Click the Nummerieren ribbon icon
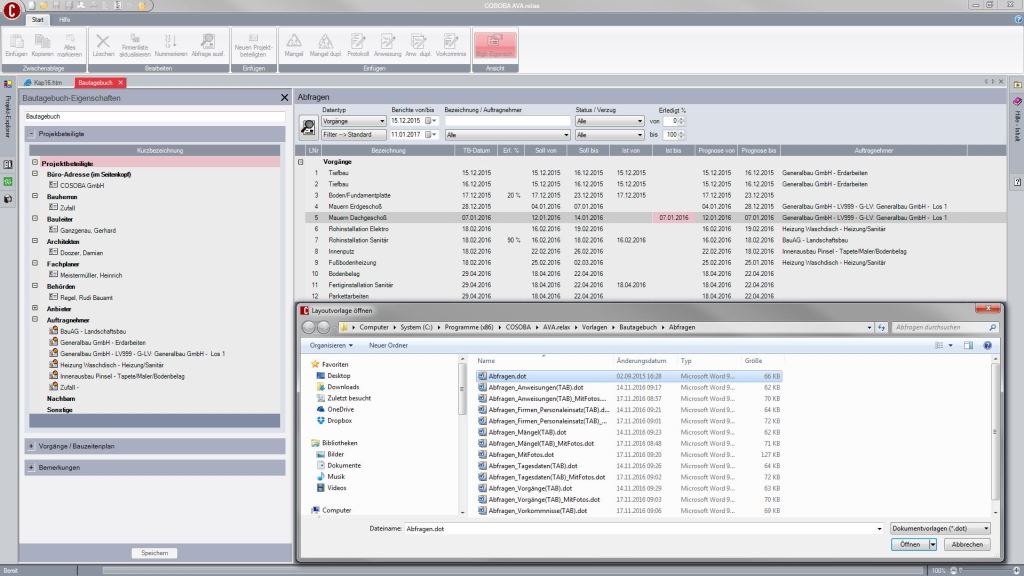The height and width of the screenshot is (576, 1024). click(170, 44)
